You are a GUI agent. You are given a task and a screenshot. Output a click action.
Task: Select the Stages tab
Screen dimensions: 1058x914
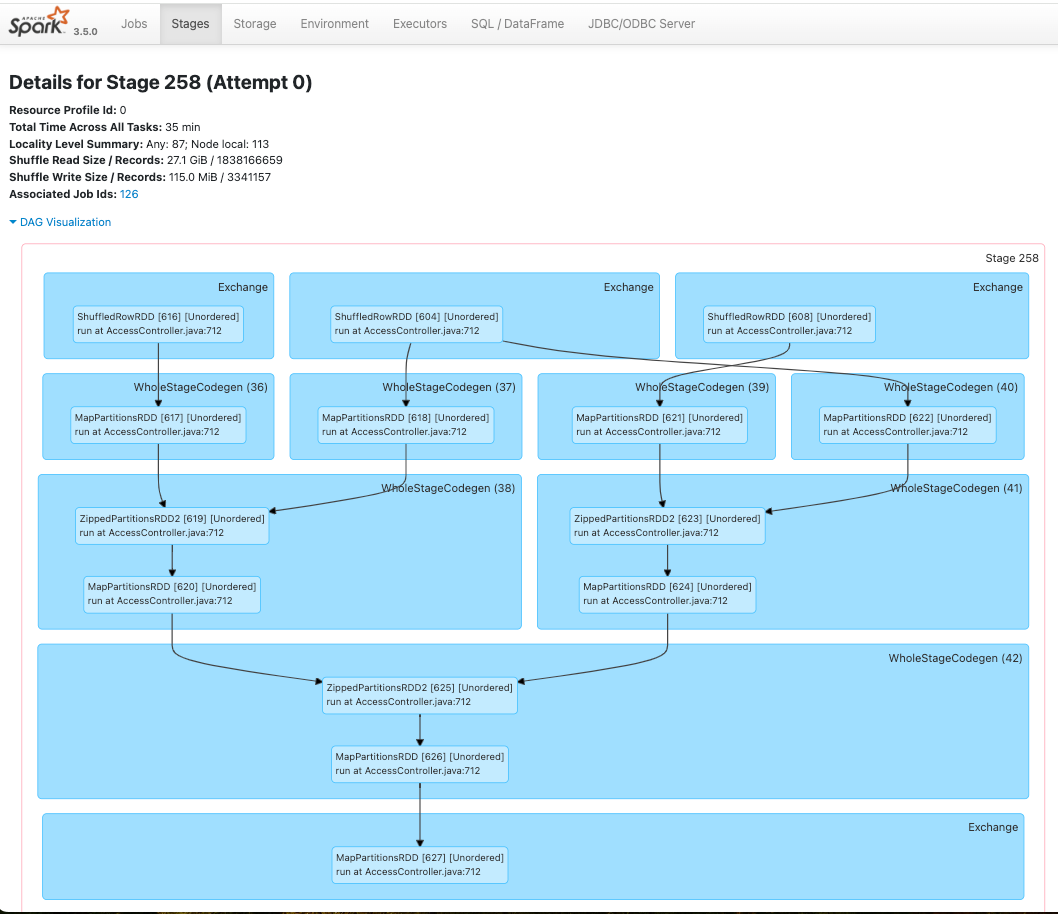coord(190,23)
